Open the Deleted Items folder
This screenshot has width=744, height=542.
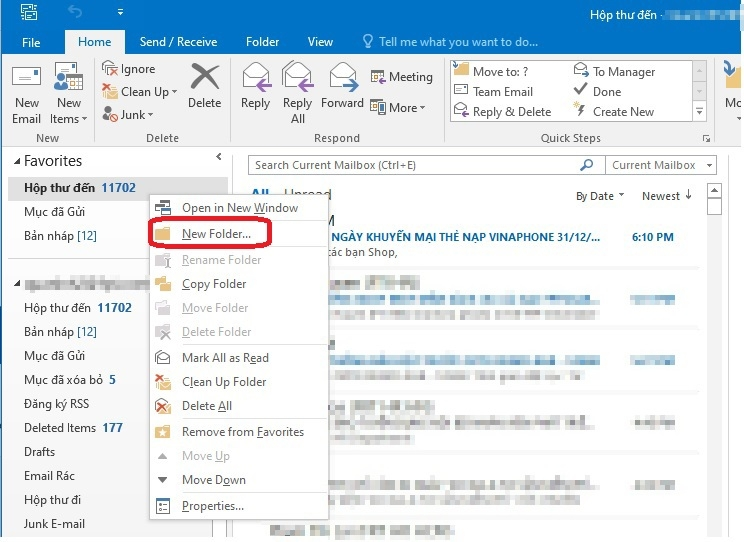[x=60, y=428]
